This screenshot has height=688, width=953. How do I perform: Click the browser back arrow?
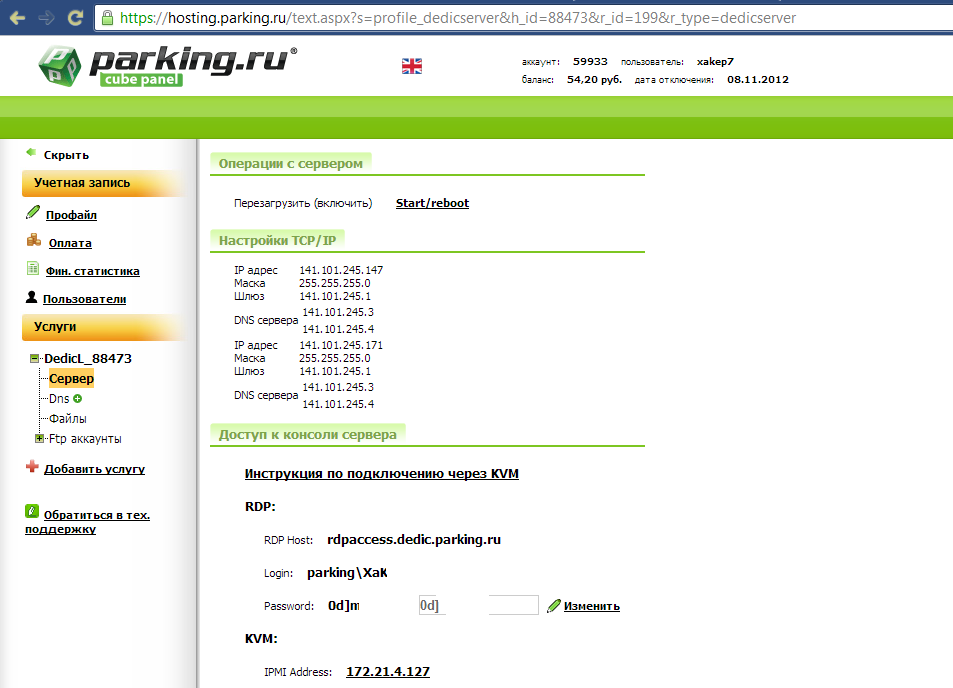18,18
